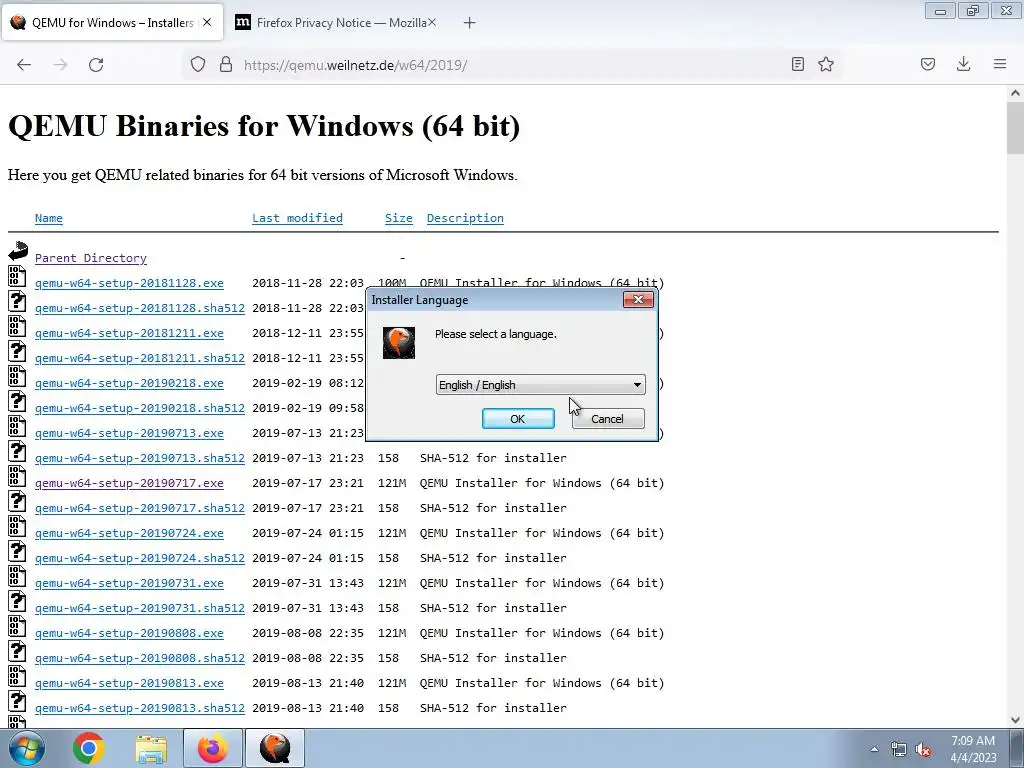Open qemu-w64-setup-20181211.sha512 link
Screen dimensions: 1024x768
tap(140, 358)
